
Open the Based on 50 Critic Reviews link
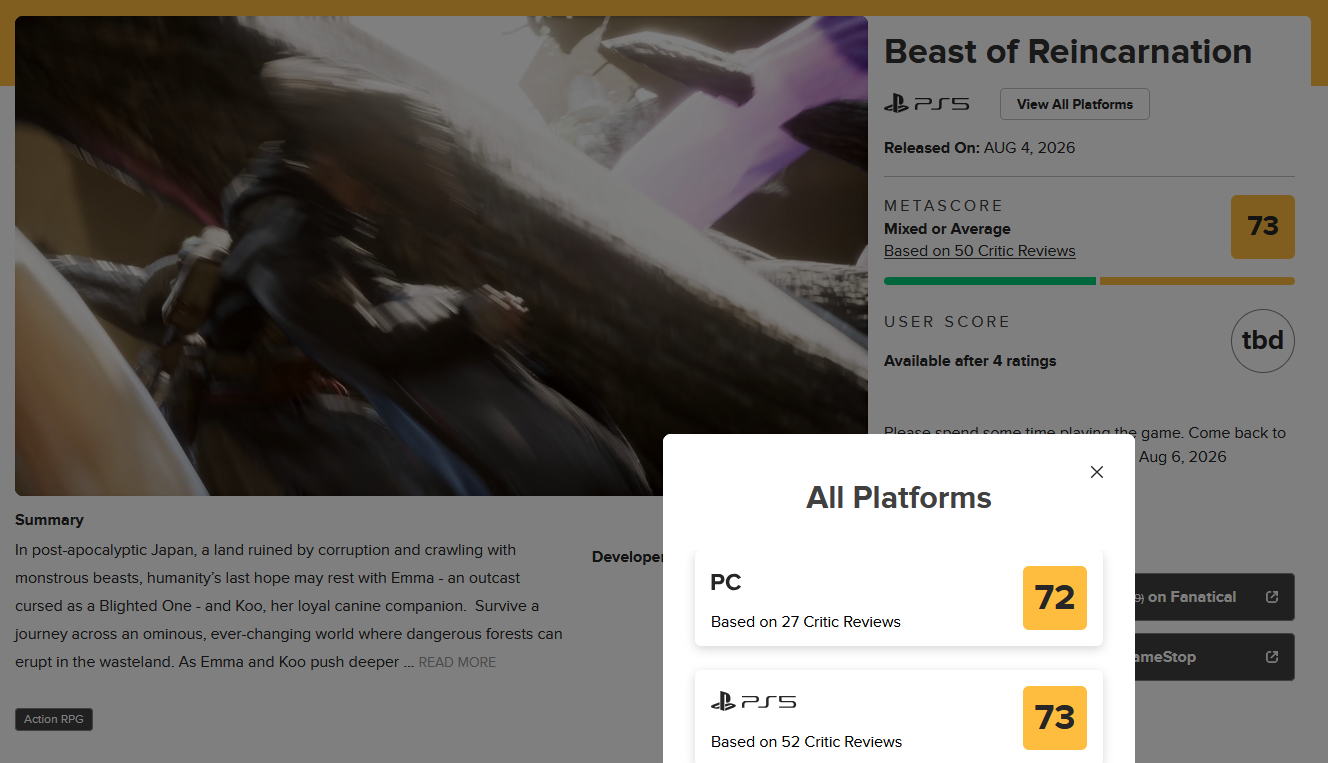coord(980,251)
